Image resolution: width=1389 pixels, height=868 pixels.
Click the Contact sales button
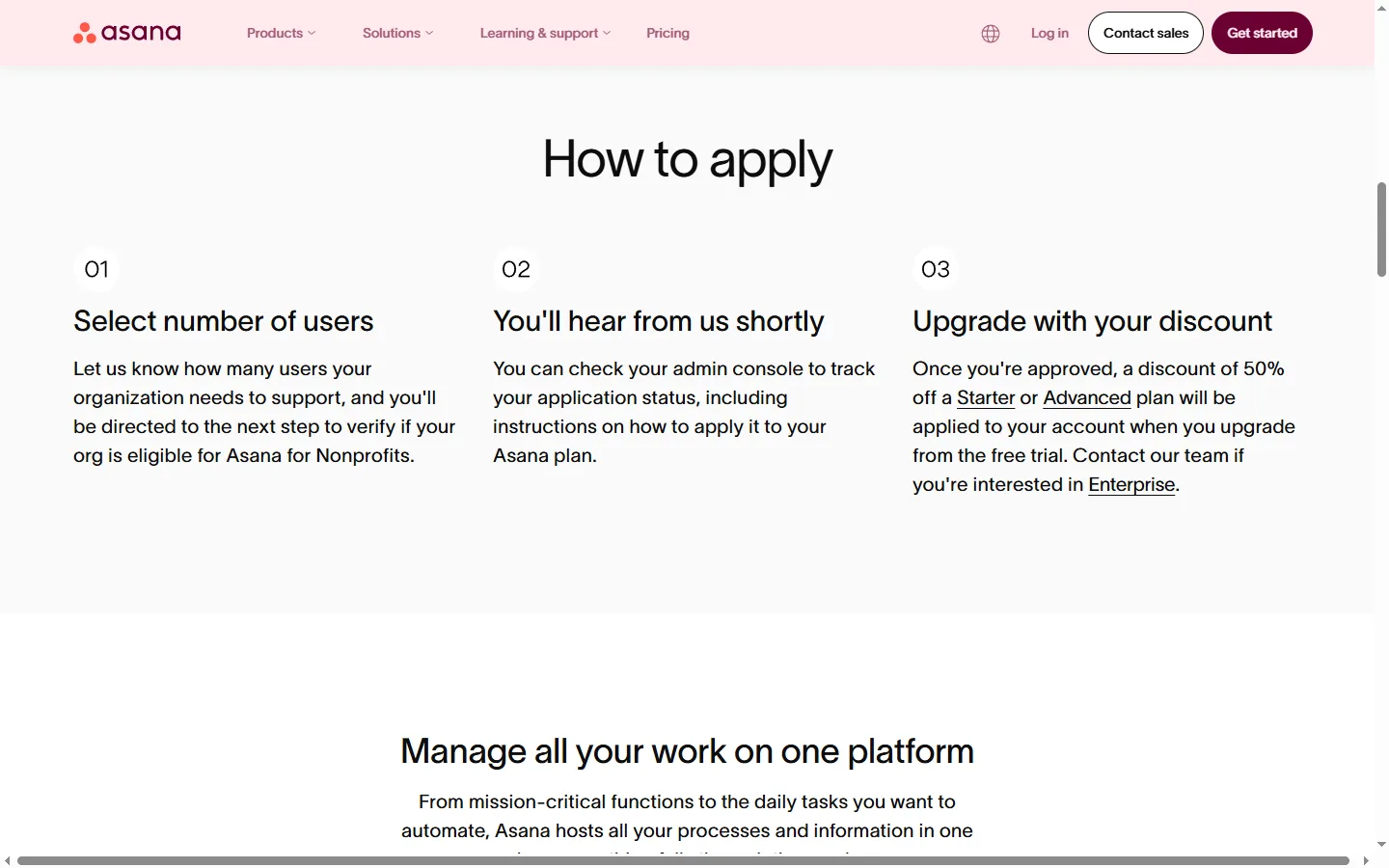point(1146,33)
